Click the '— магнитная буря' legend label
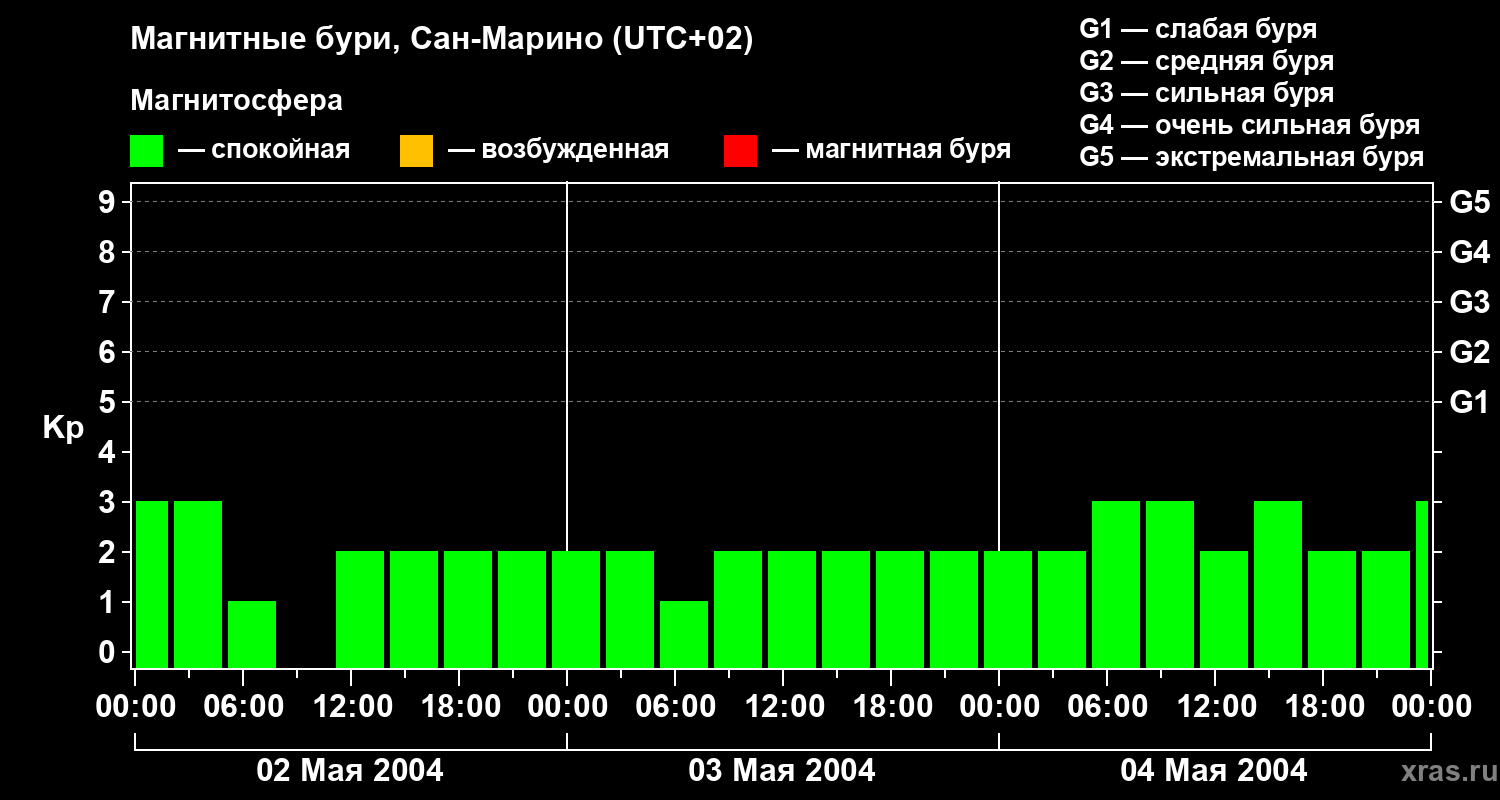 892,150
